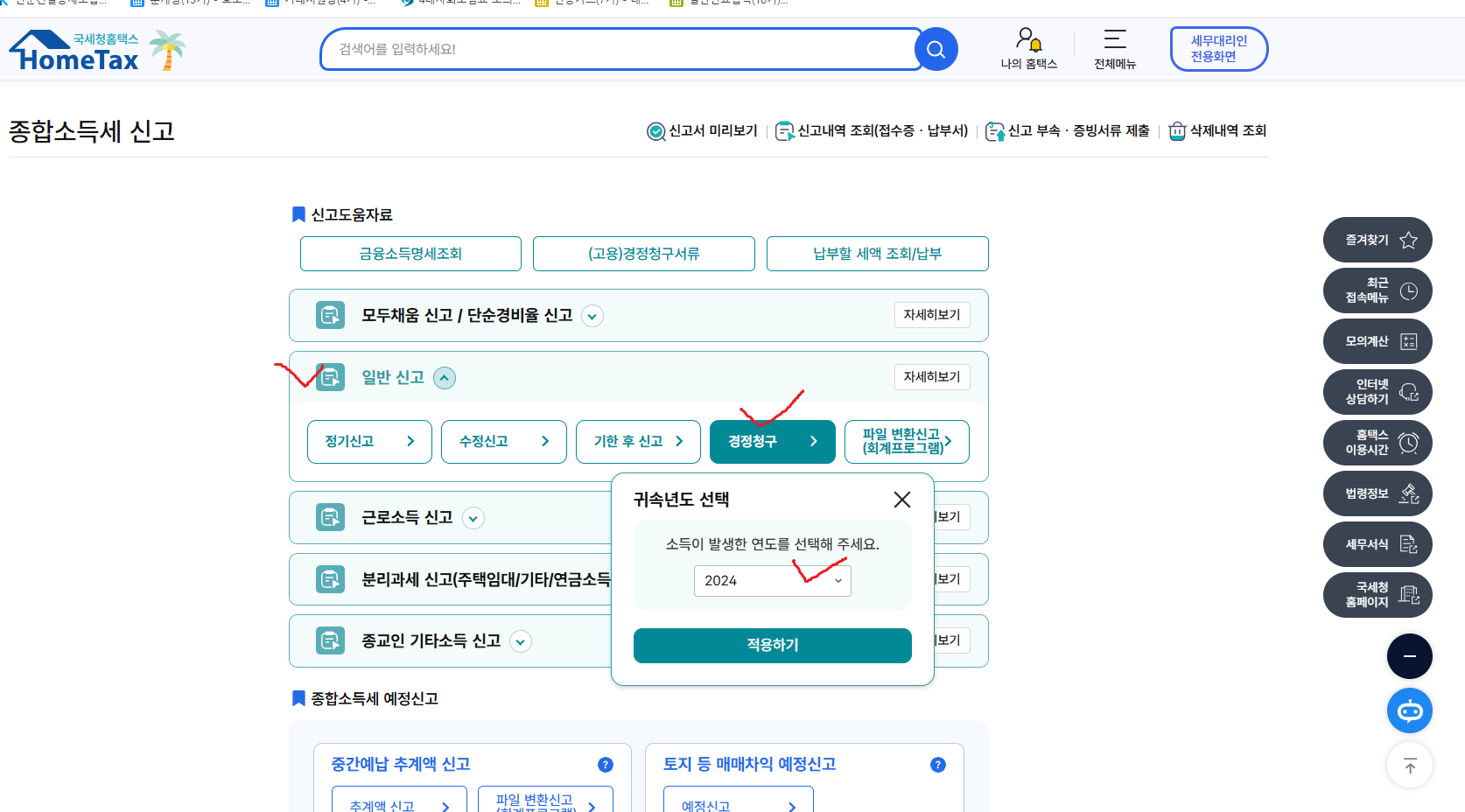Screen dimensions: 1465x812
Task: Click the search magnifier button
Action: coord(936,50)
